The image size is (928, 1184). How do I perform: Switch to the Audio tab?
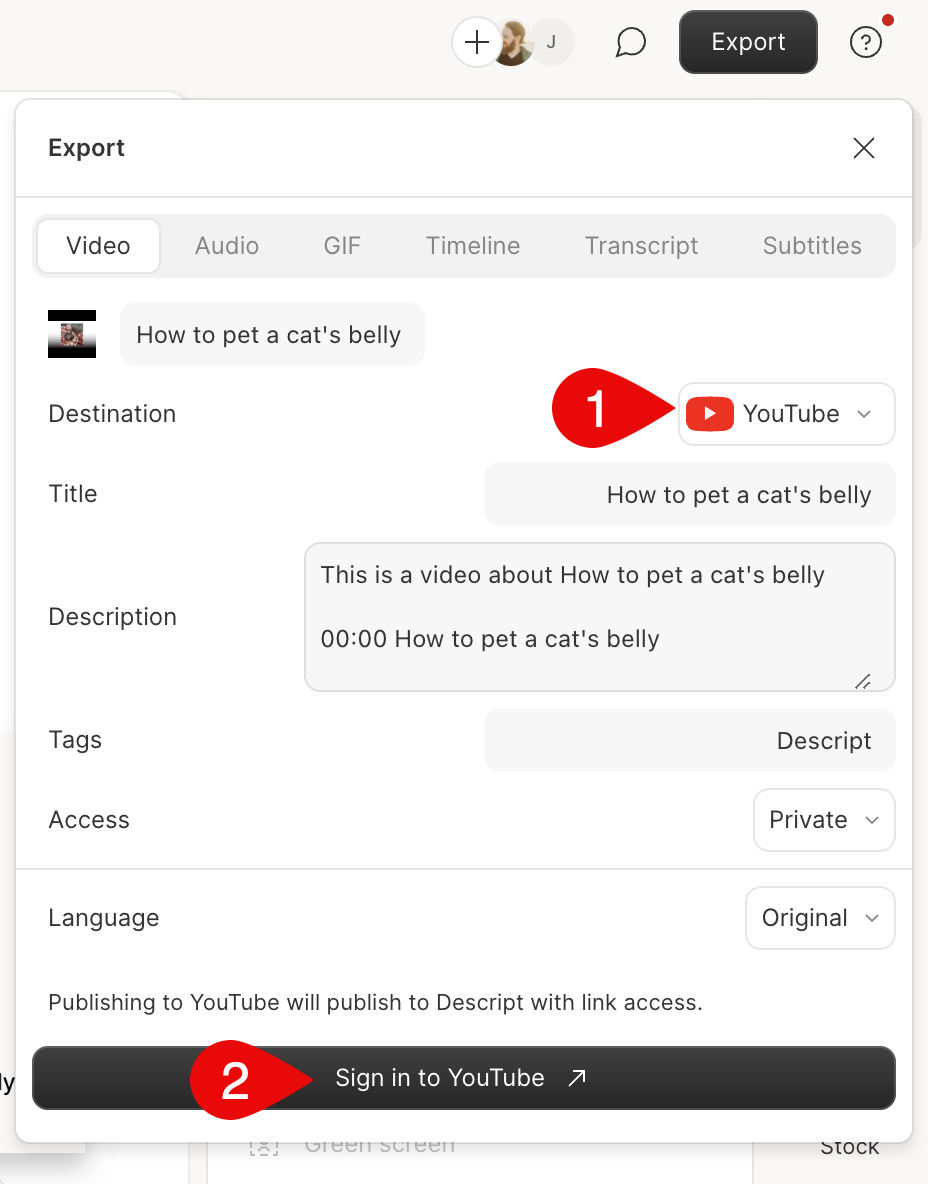(227, 245)
